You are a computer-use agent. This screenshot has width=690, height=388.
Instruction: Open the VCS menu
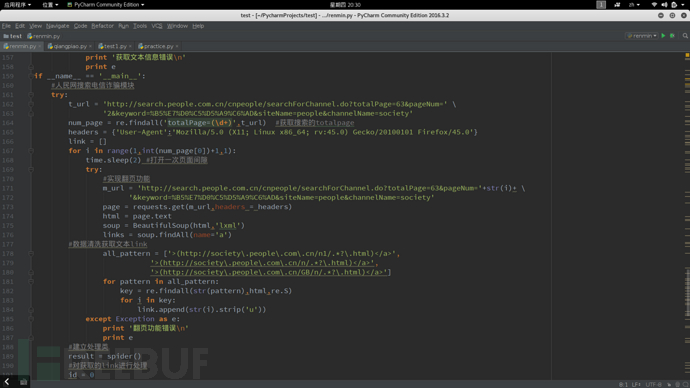tap(157, 26)
